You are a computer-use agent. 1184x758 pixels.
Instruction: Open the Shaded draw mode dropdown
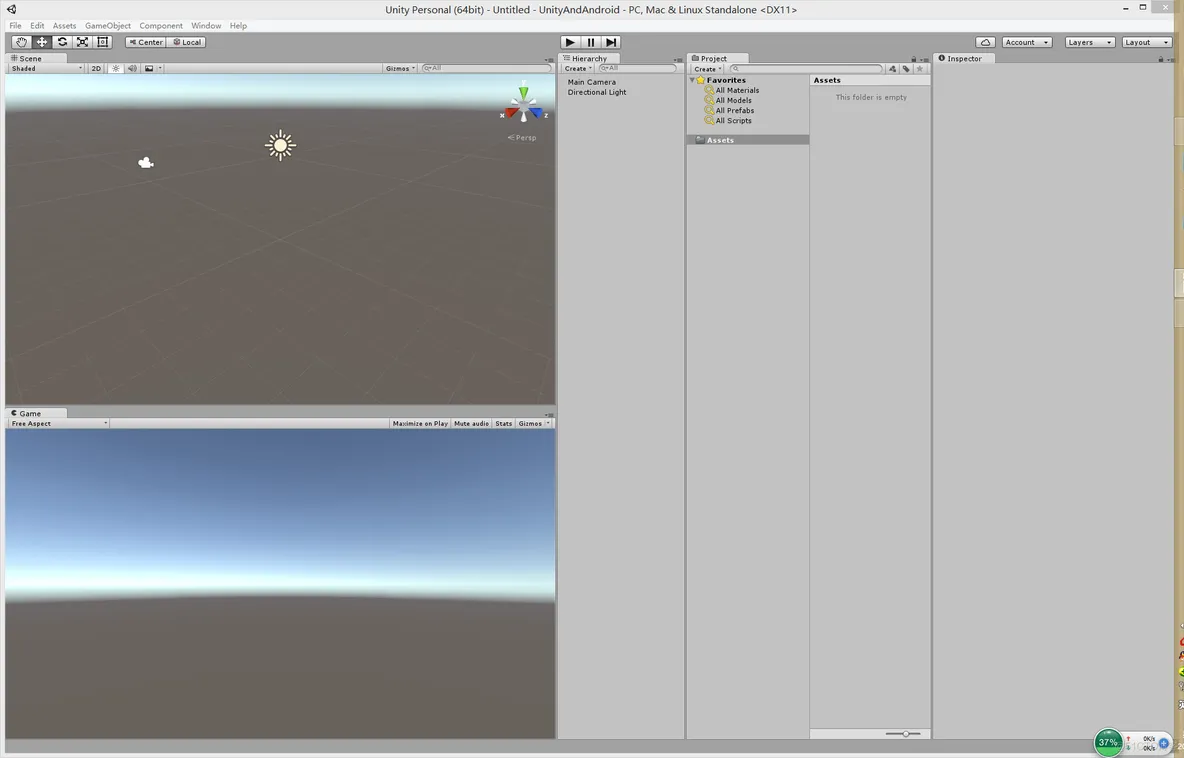pos(46,68)
